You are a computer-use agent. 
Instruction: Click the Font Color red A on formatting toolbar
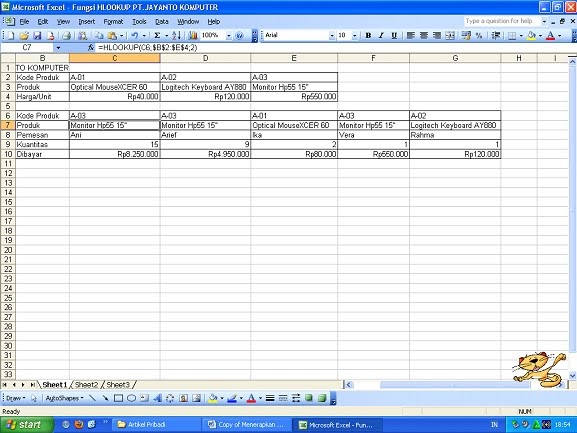pyautogui.click(x=550, y=36)
